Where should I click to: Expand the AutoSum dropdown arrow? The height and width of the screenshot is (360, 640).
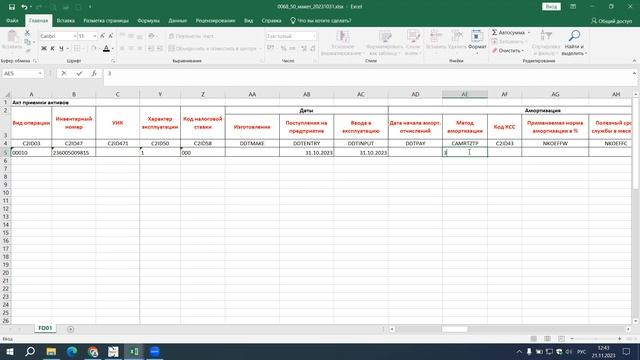click(x=529, y=32)
